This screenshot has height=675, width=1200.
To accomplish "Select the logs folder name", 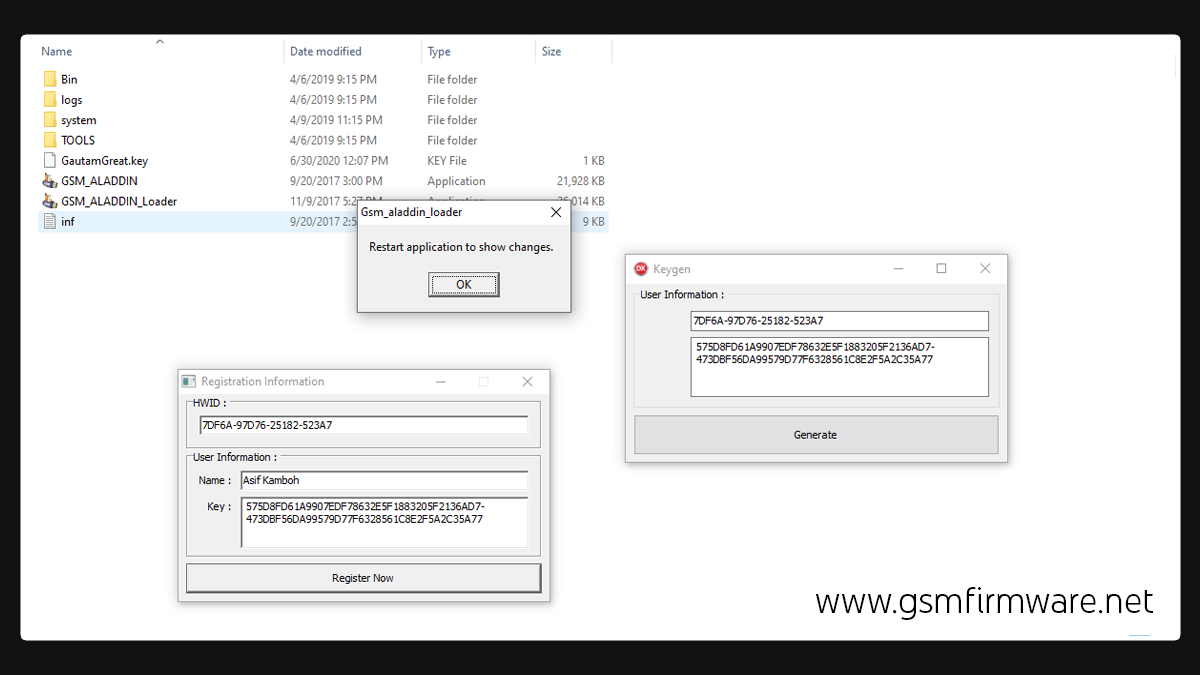I will click(72, 100).
